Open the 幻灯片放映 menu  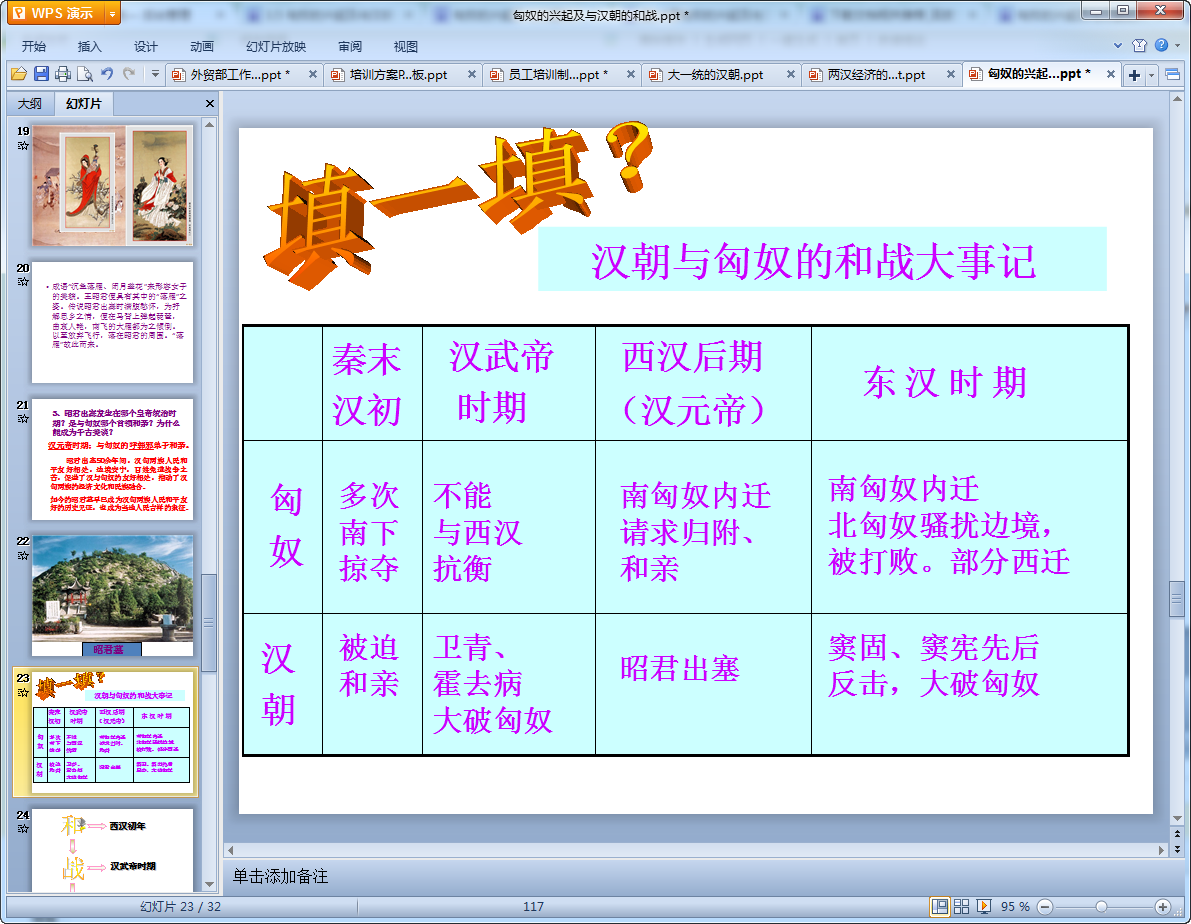coord(276,46)
